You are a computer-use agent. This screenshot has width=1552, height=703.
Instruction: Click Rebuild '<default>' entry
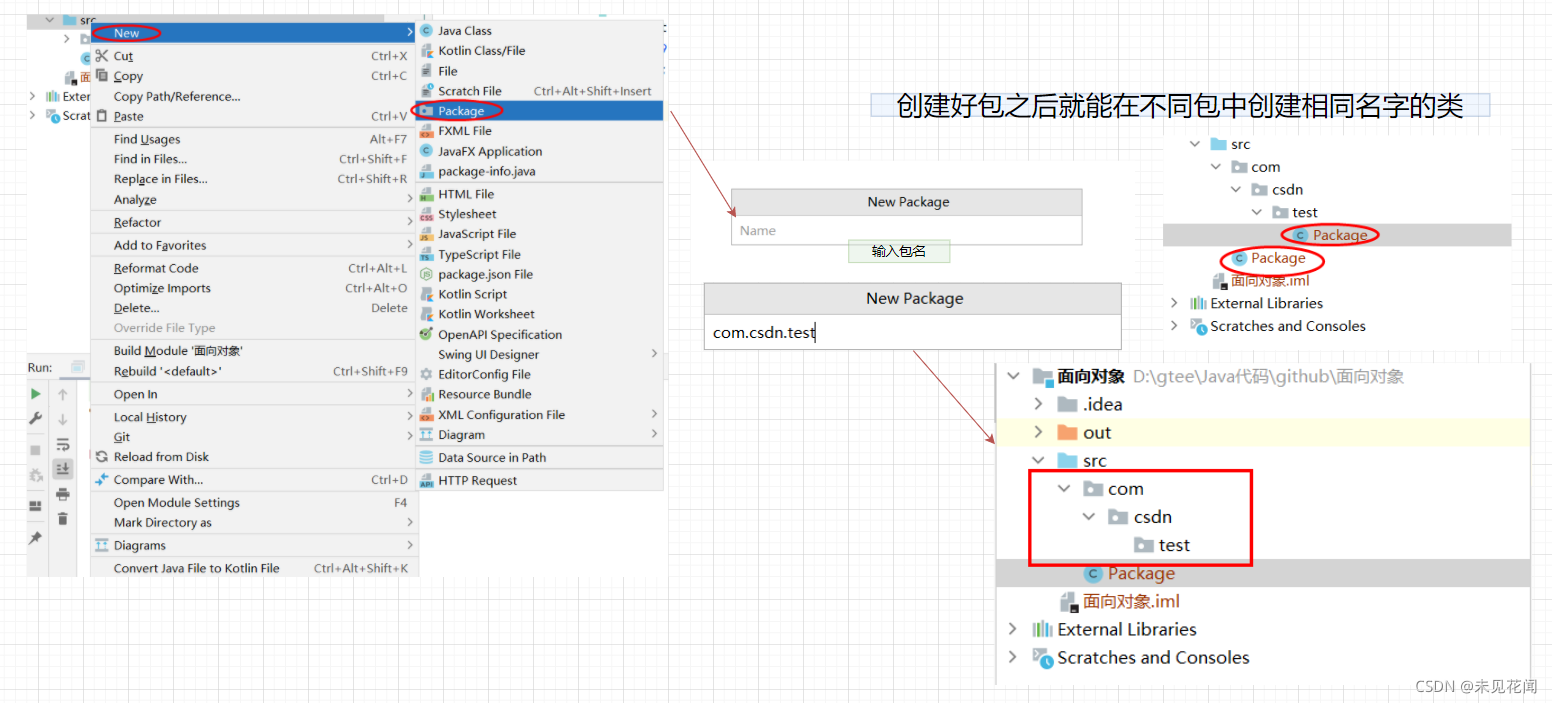point(252,371)
